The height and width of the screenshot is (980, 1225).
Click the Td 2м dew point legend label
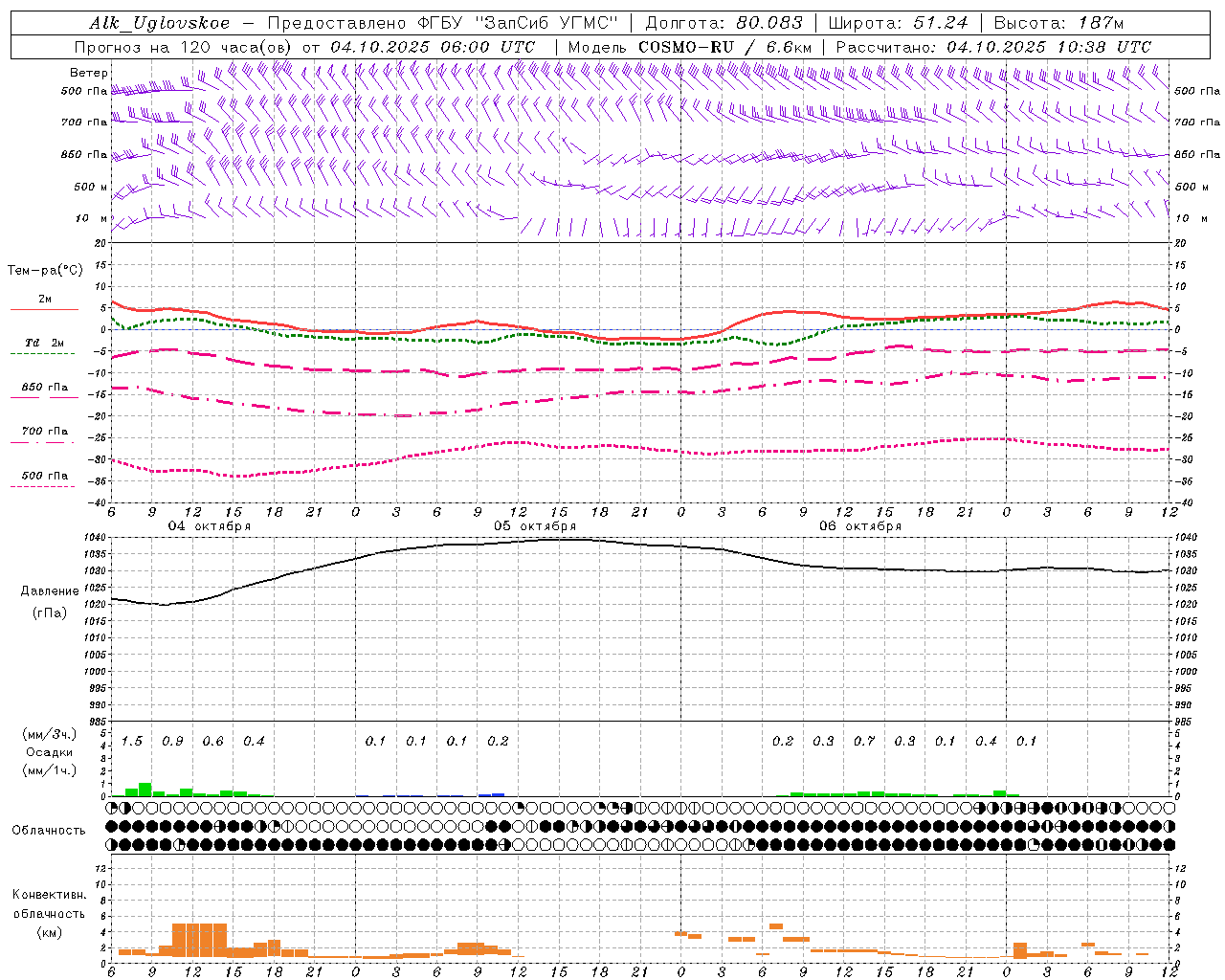[45, 343]
